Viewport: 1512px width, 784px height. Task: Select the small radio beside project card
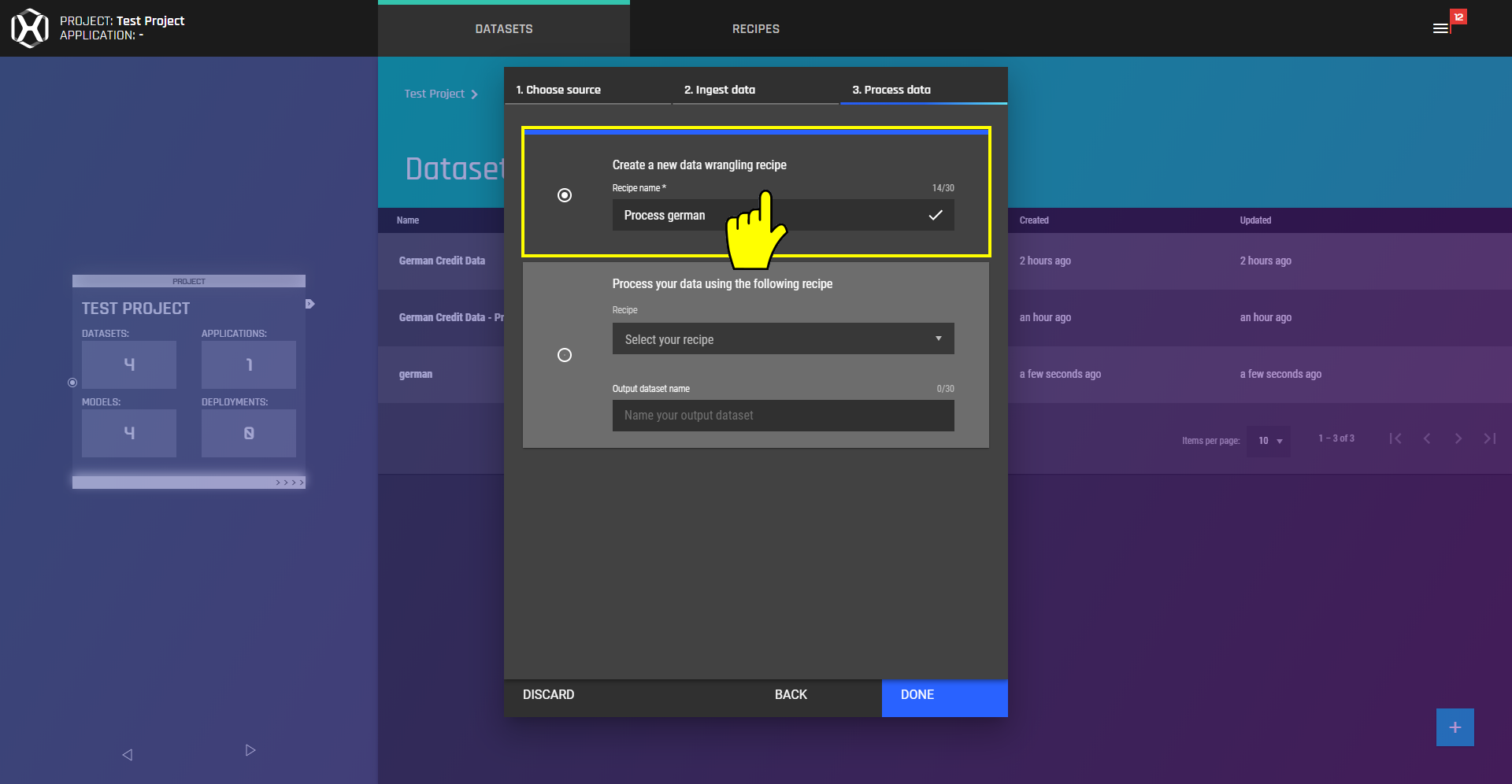point(72,383)
